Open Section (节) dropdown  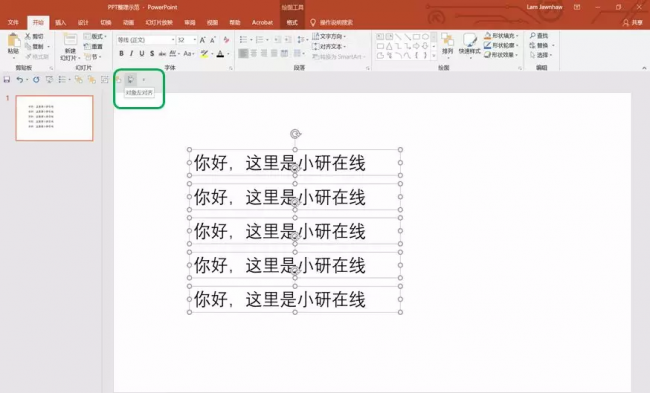pyautogui.click(x=92, y=56)
